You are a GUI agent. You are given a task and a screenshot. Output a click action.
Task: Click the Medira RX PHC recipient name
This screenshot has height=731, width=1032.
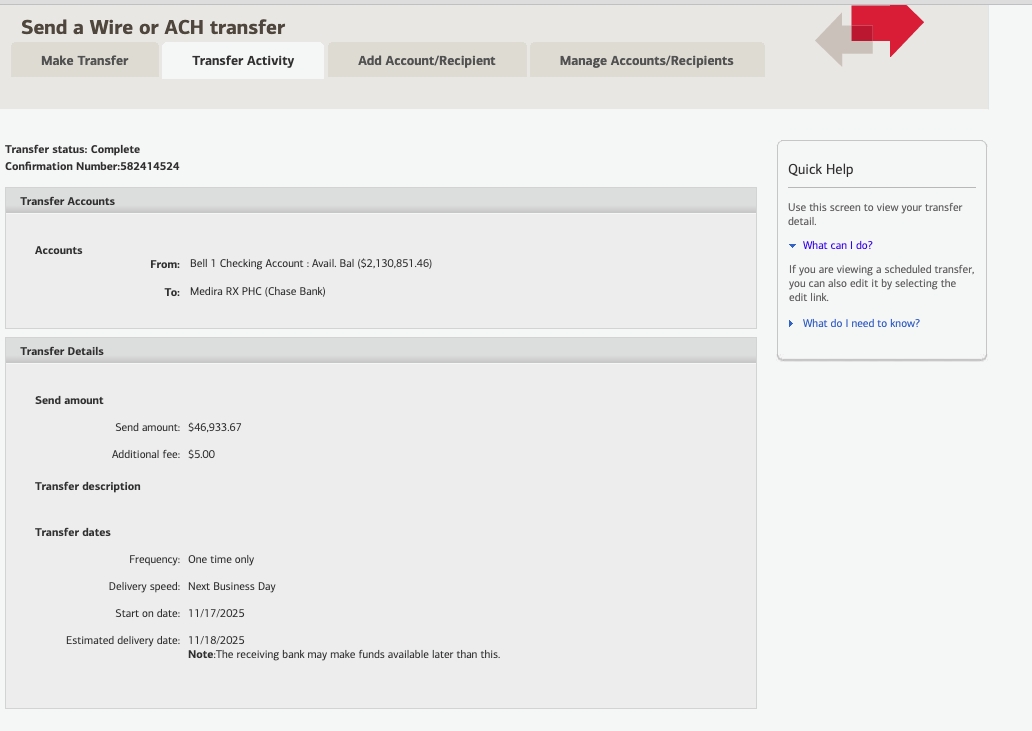coord(257,291)
